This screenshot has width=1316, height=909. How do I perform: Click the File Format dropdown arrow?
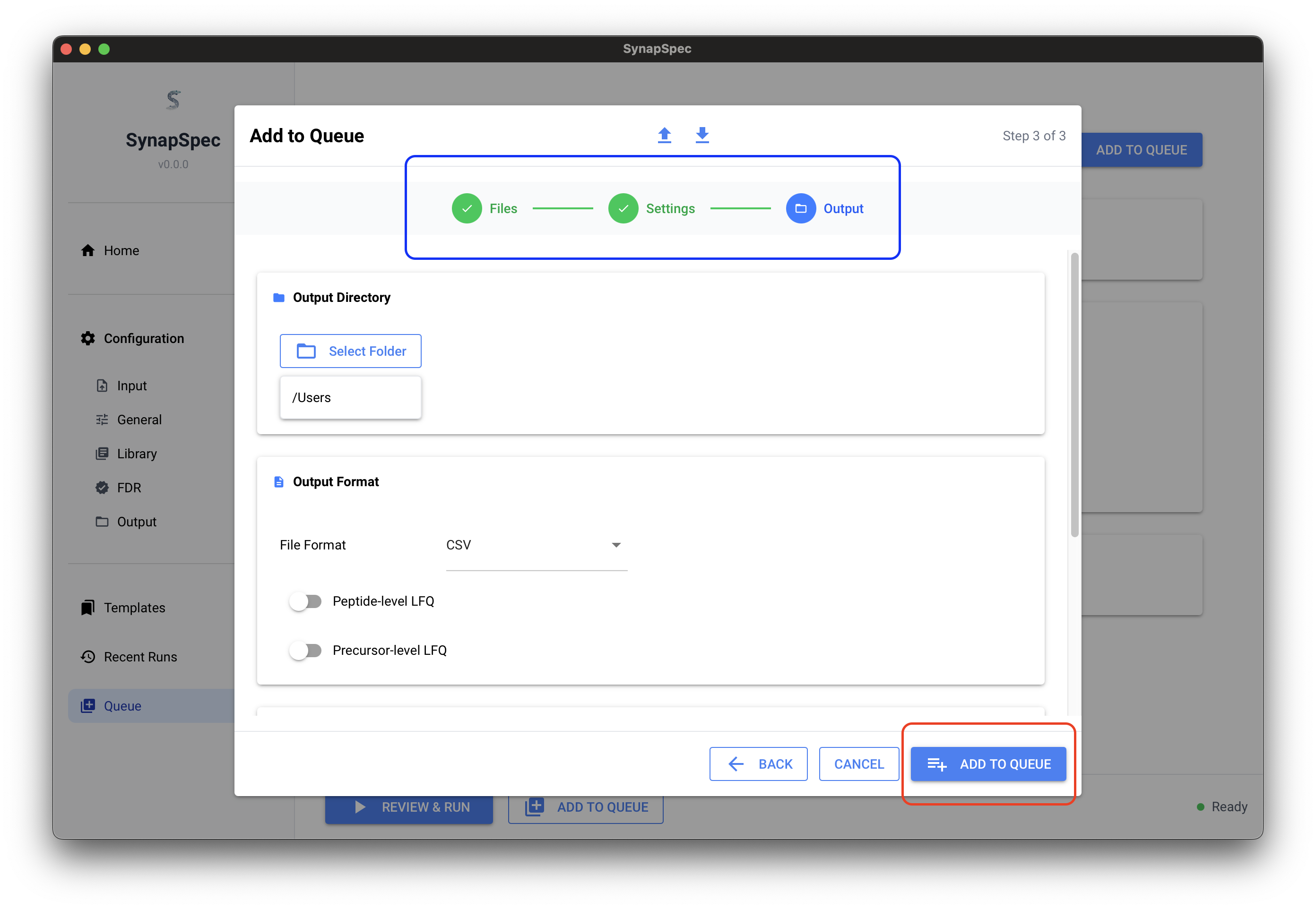tap(616, 545)
